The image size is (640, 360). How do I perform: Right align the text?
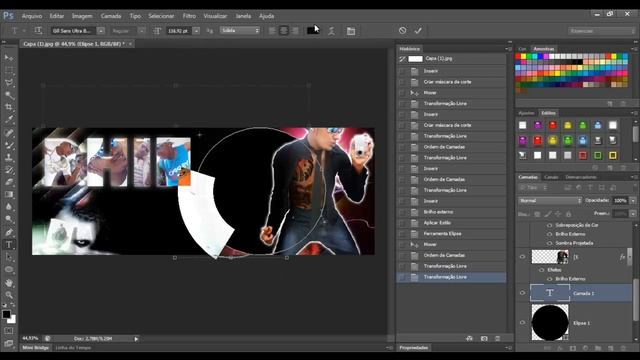295,31
